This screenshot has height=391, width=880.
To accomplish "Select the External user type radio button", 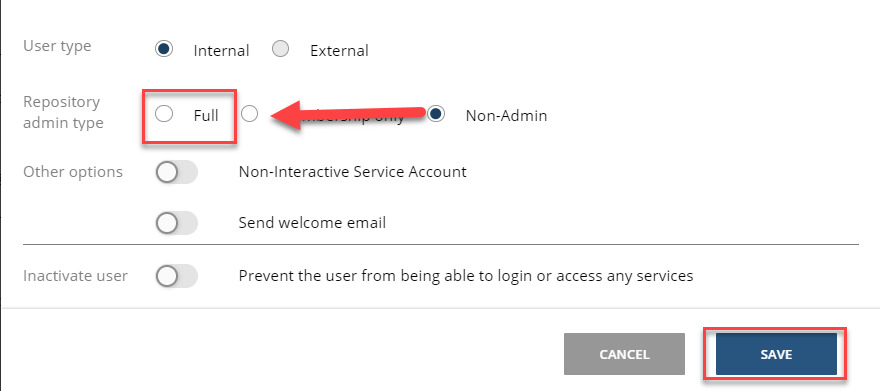I will 280,49.
